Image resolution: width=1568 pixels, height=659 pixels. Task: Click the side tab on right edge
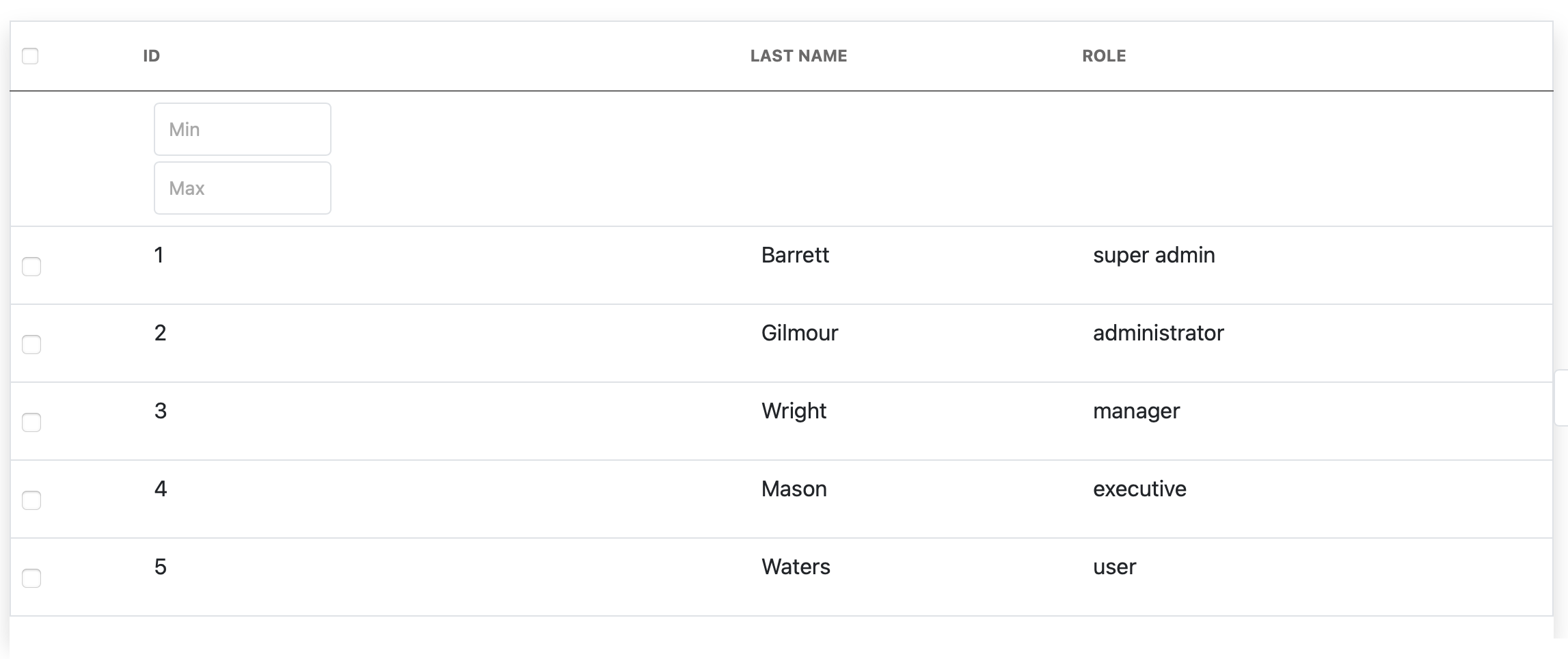(1561, 398)
